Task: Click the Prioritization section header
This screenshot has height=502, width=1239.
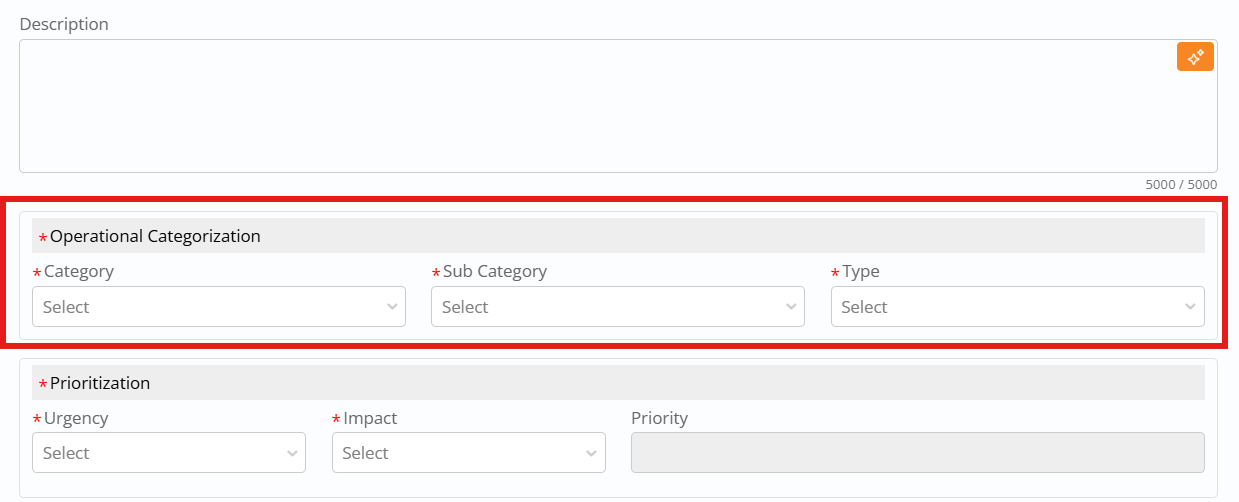Action: pos(100,383)
